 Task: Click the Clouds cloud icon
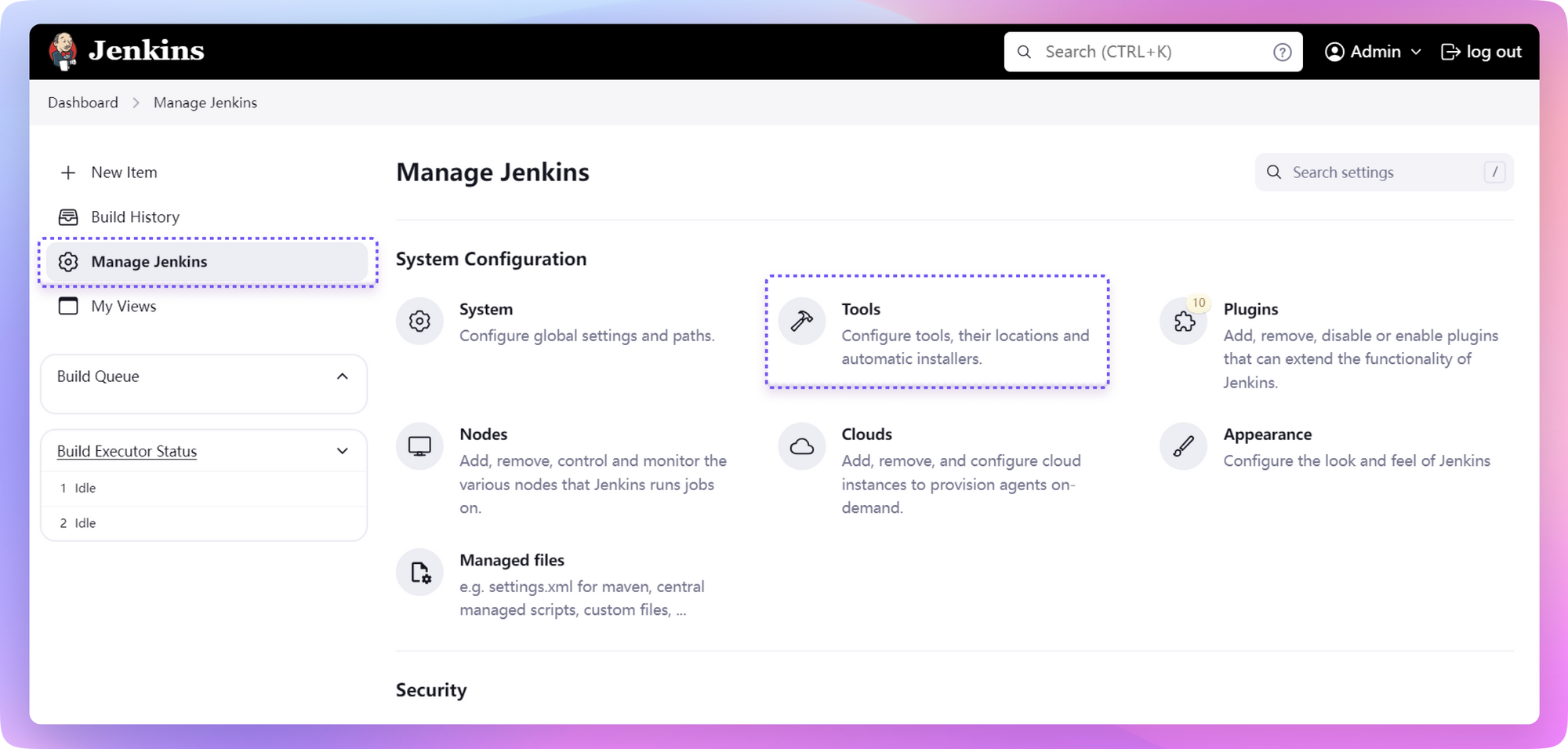tap(801, 446)
